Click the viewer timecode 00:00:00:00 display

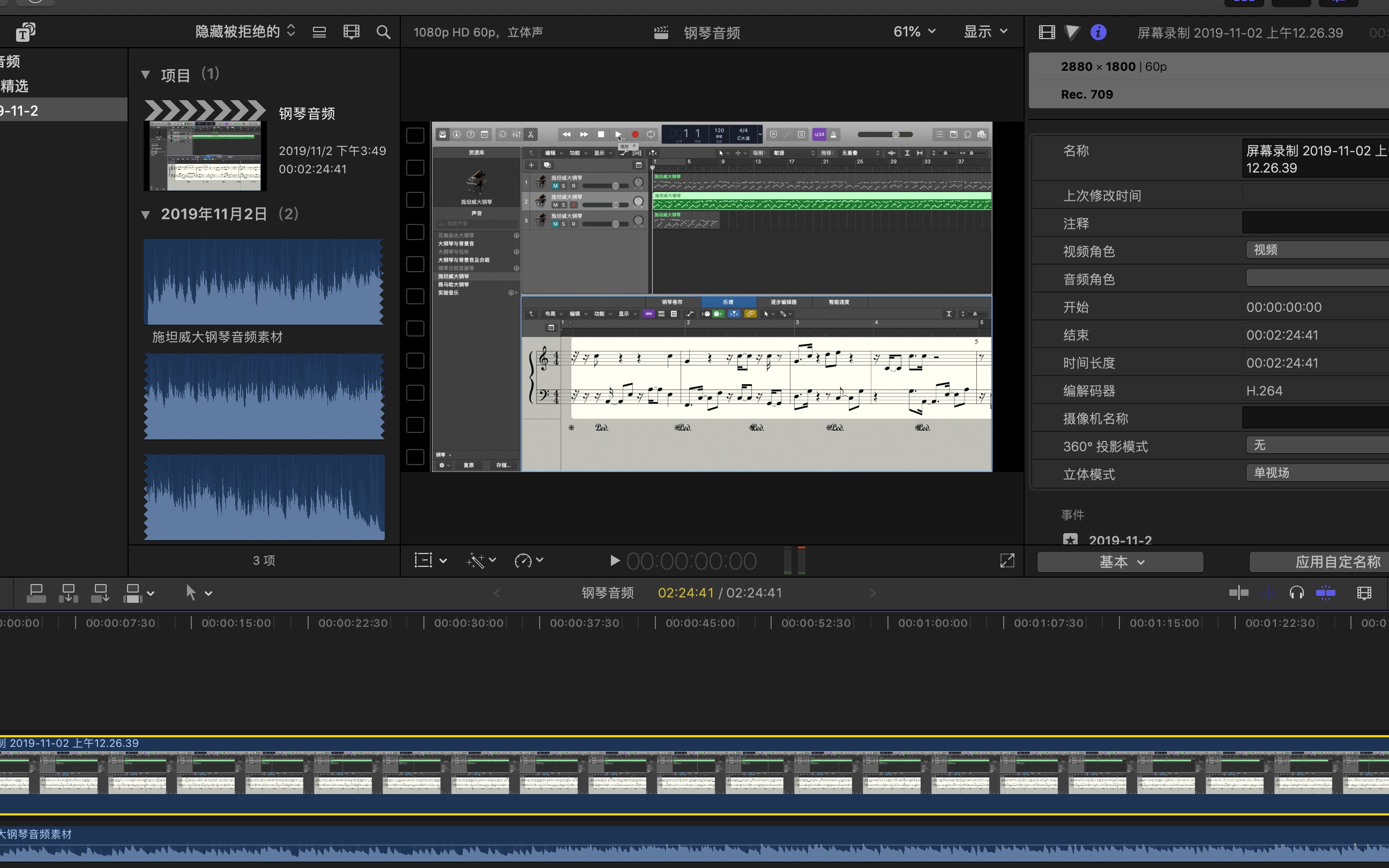[x=691, y=561]
